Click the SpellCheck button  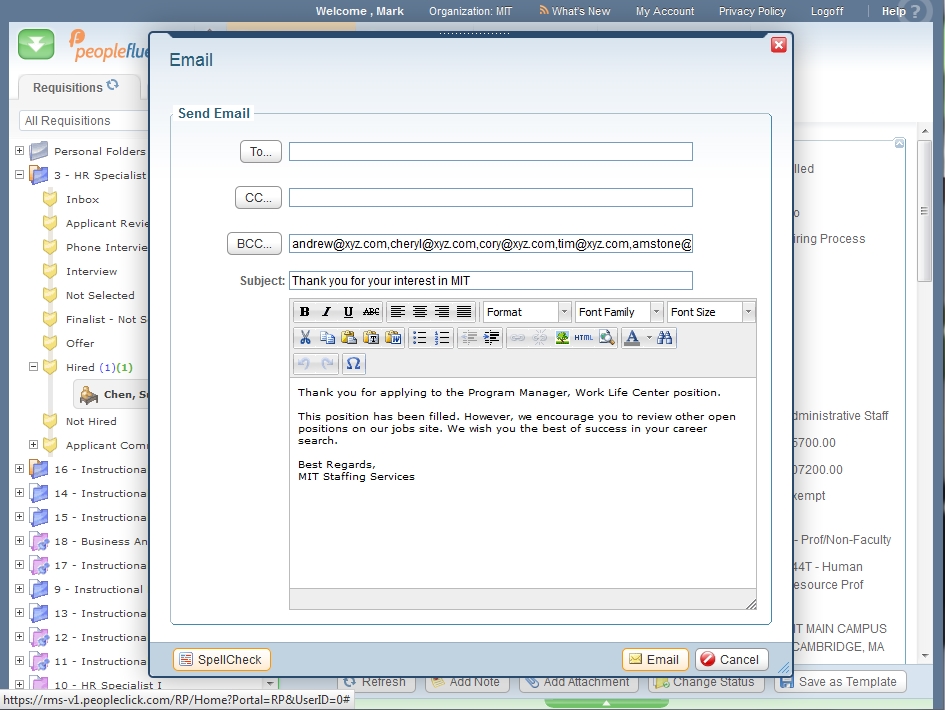coord(221,659)
